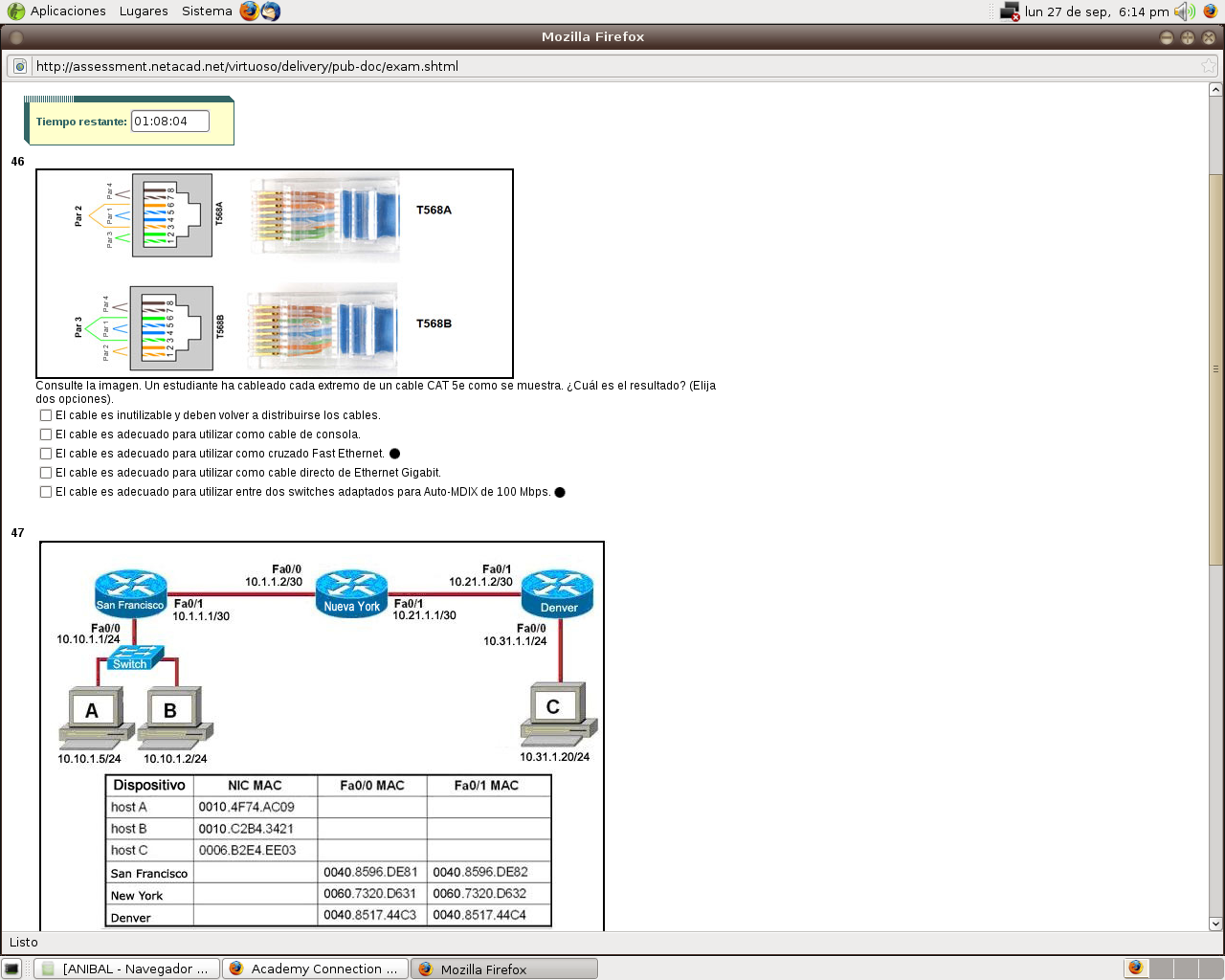
Task: Check 'utilizar como cable de consola' option
Action: 46,434
